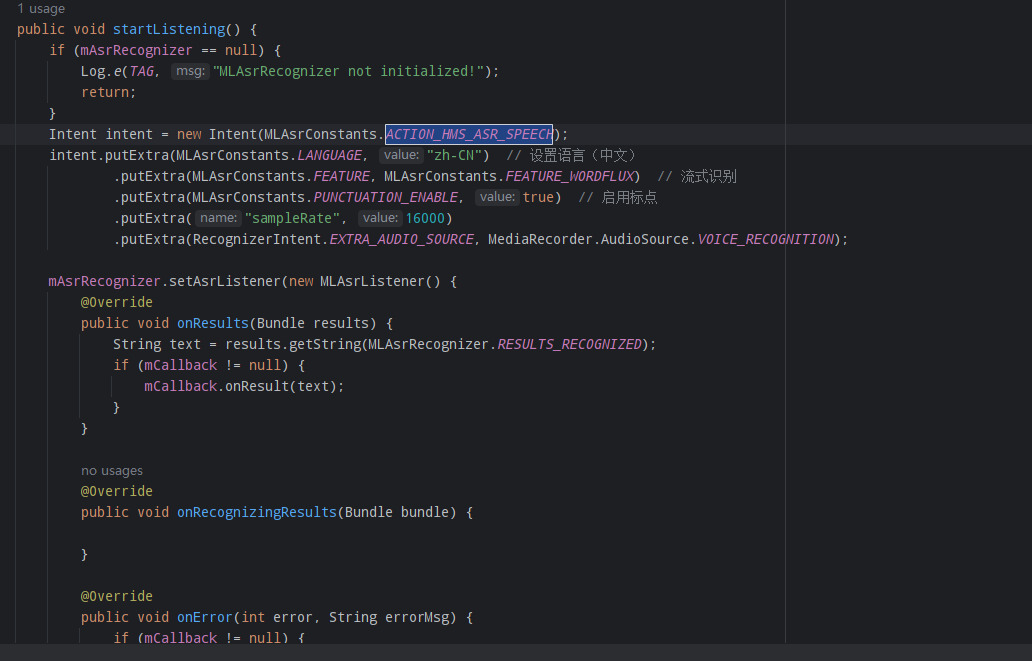Click the onError method name
The width and height of the screenshot is (1032, 661).
[x=205, y=618]
